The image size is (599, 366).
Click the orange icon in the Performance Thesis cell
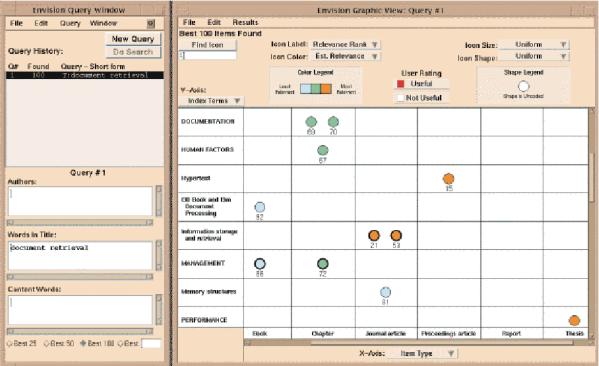pyautogui.click(x=574, y=320)
